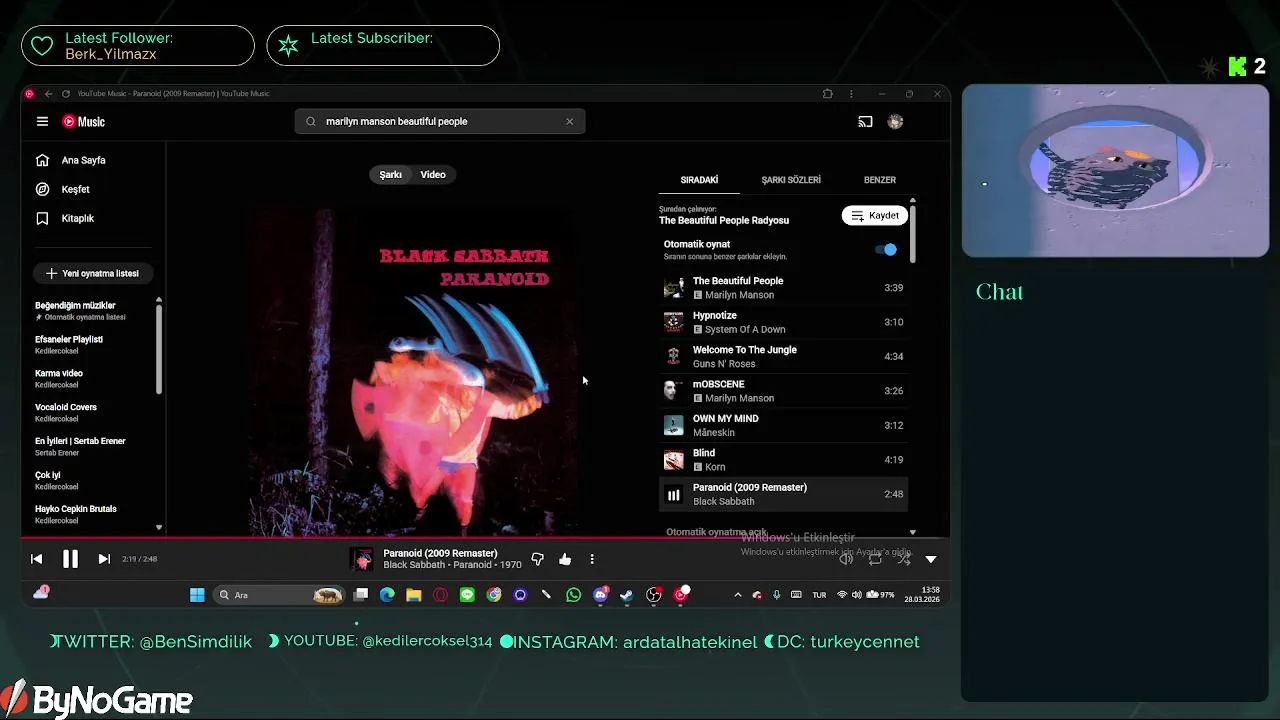
Task: Click the Paranoid queue row pause icon
Action: (x=674, y=494)
